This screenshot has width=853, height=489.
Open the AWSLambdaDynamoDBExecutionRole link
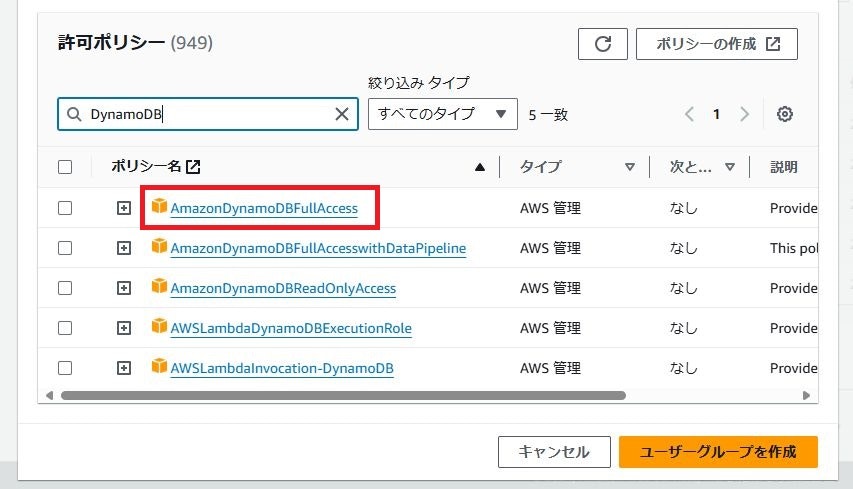coord(291,329)
